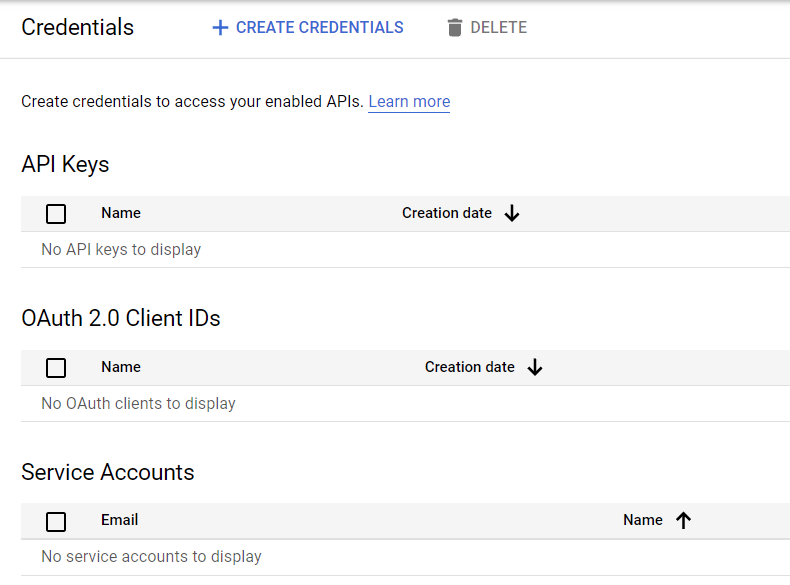Viewport: 790px width, 585px height.
Task: Click the plus icon beside Create Credentials
Action: [220, 28]
